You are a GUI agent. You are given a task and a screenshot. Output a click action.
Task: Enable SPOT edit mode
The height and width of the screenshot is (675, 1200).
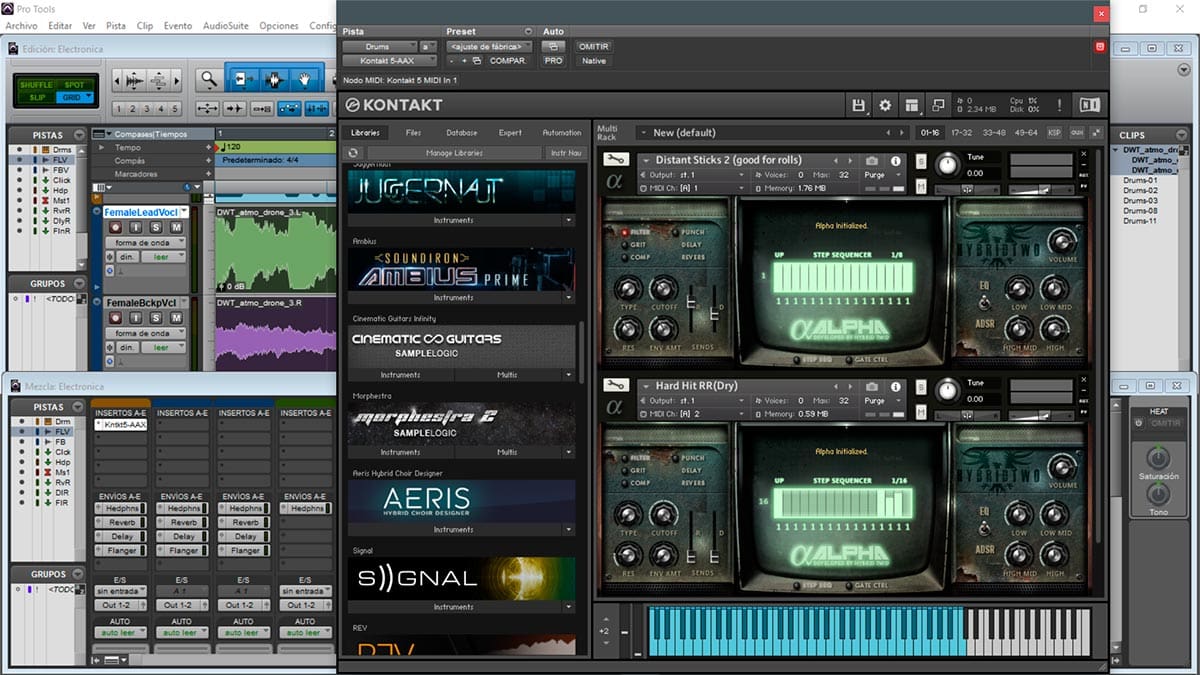point(73,85)
